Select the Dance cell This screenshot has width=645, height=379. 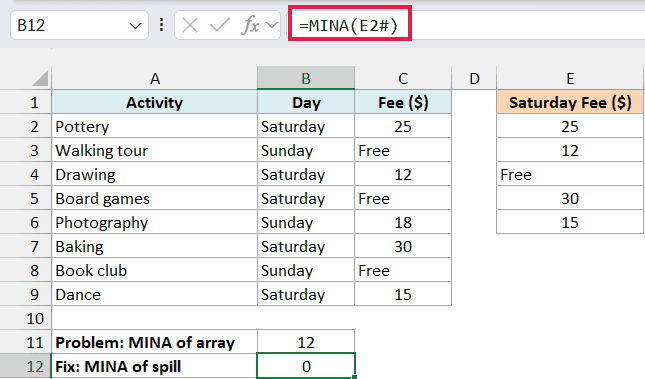[x=155, y=294]
